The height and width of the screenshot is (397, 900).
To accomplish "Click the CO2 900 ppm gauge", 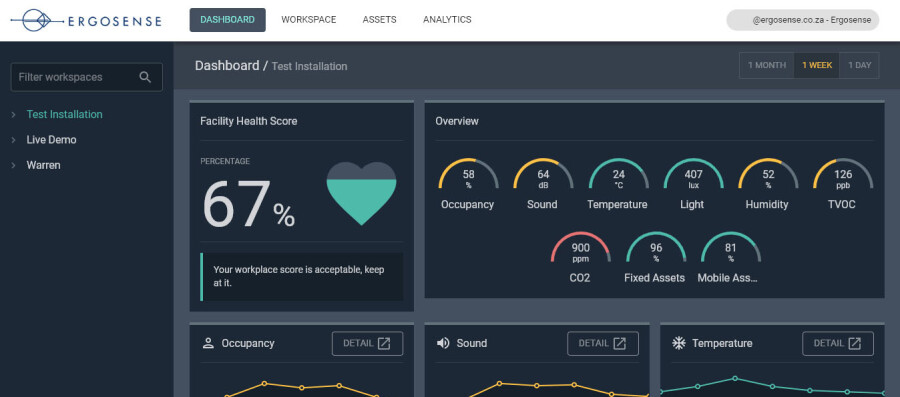I will [580, 248].
